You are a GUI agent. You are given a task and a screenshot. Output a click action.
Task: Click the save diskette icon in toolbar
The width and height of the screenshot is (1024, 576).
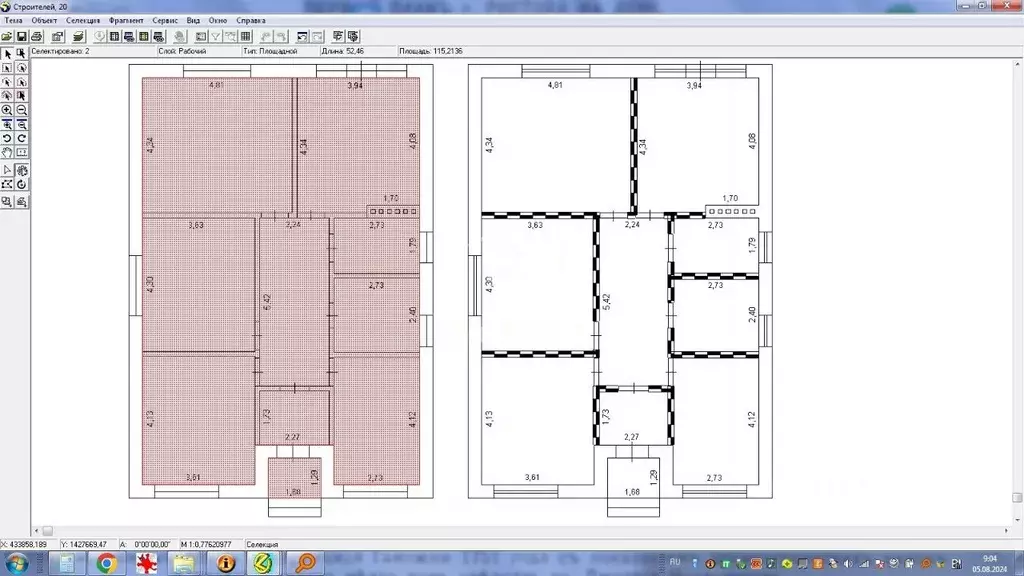click(21, 37)
